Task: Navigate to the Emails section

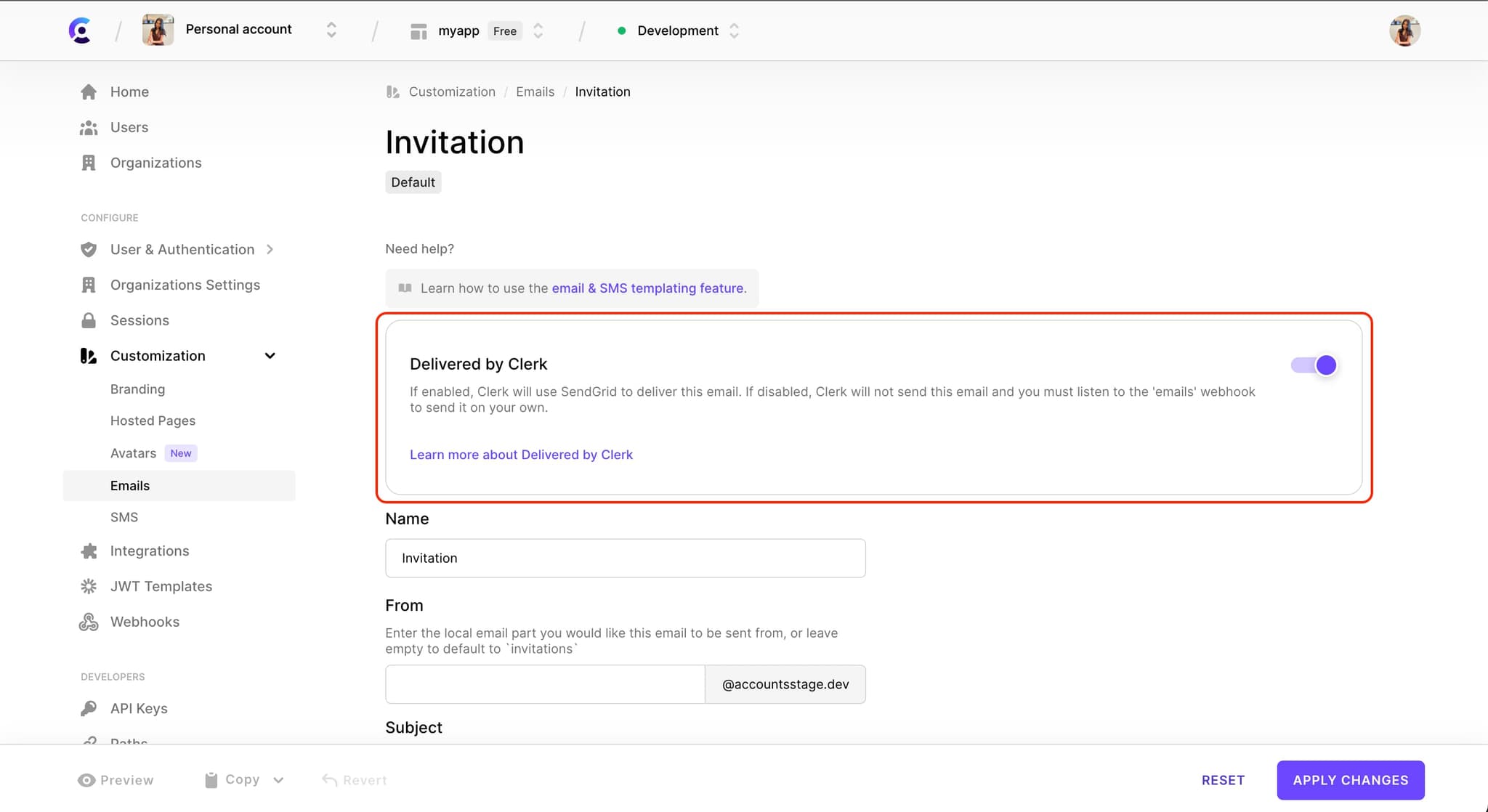Action: pos(129,485)
